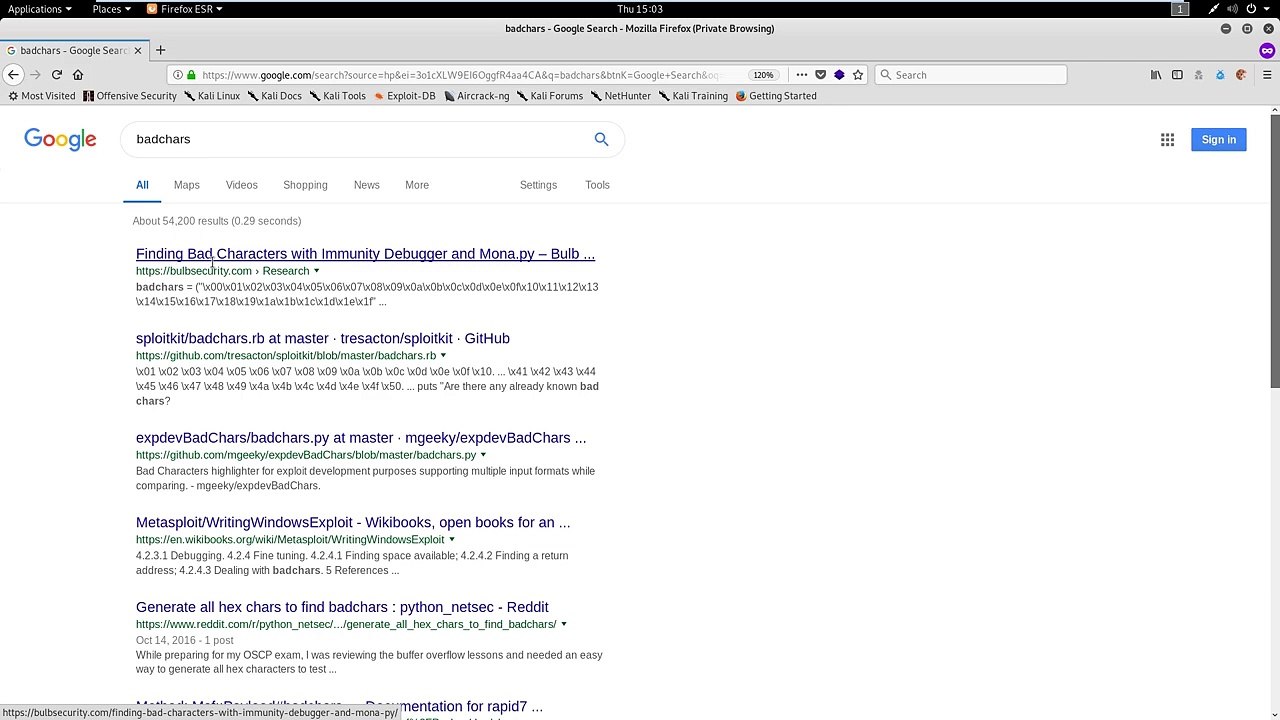
Task: Open expdevBadChars/badchars.py GitHub result
Action: point(361,438)
